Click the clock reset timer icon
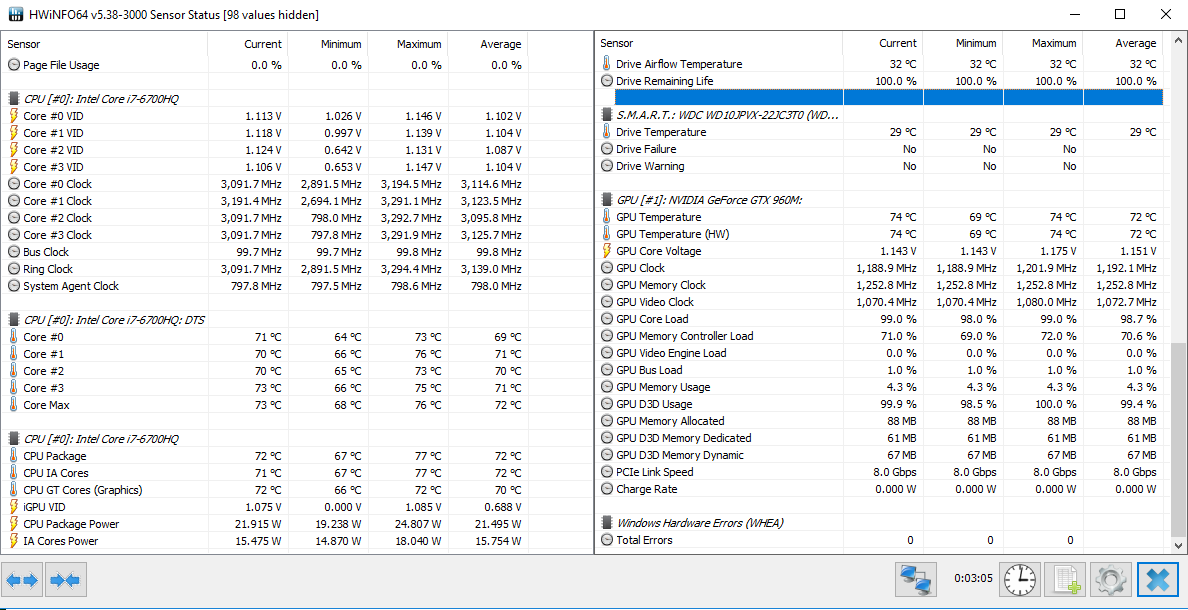Image resolution: width=1188 pixels, height=610 pixels. (1020, 580)
